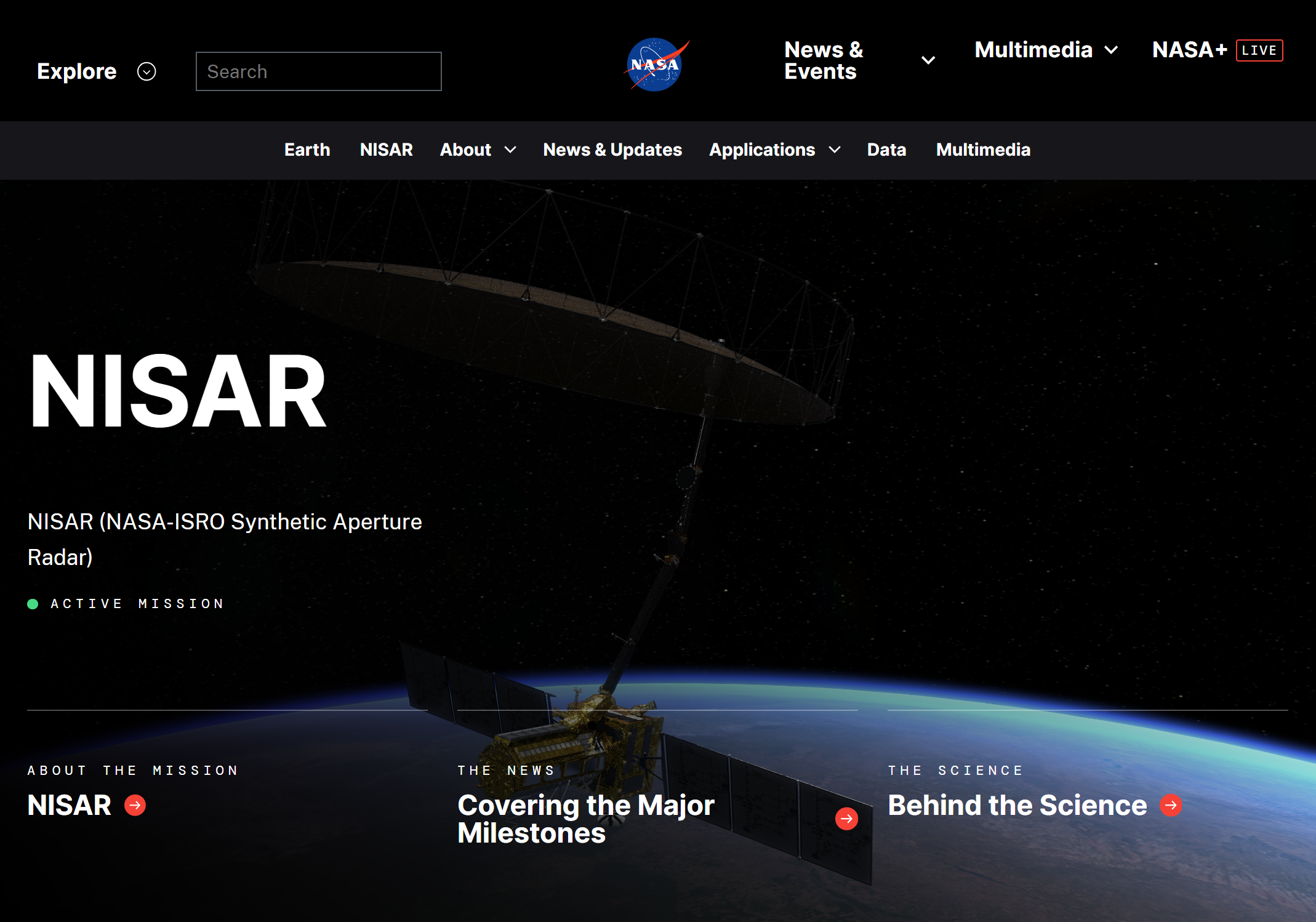Screen dimensions: 1316x922
Task: Expand the About navigation menu
Action: click(510, 150)
